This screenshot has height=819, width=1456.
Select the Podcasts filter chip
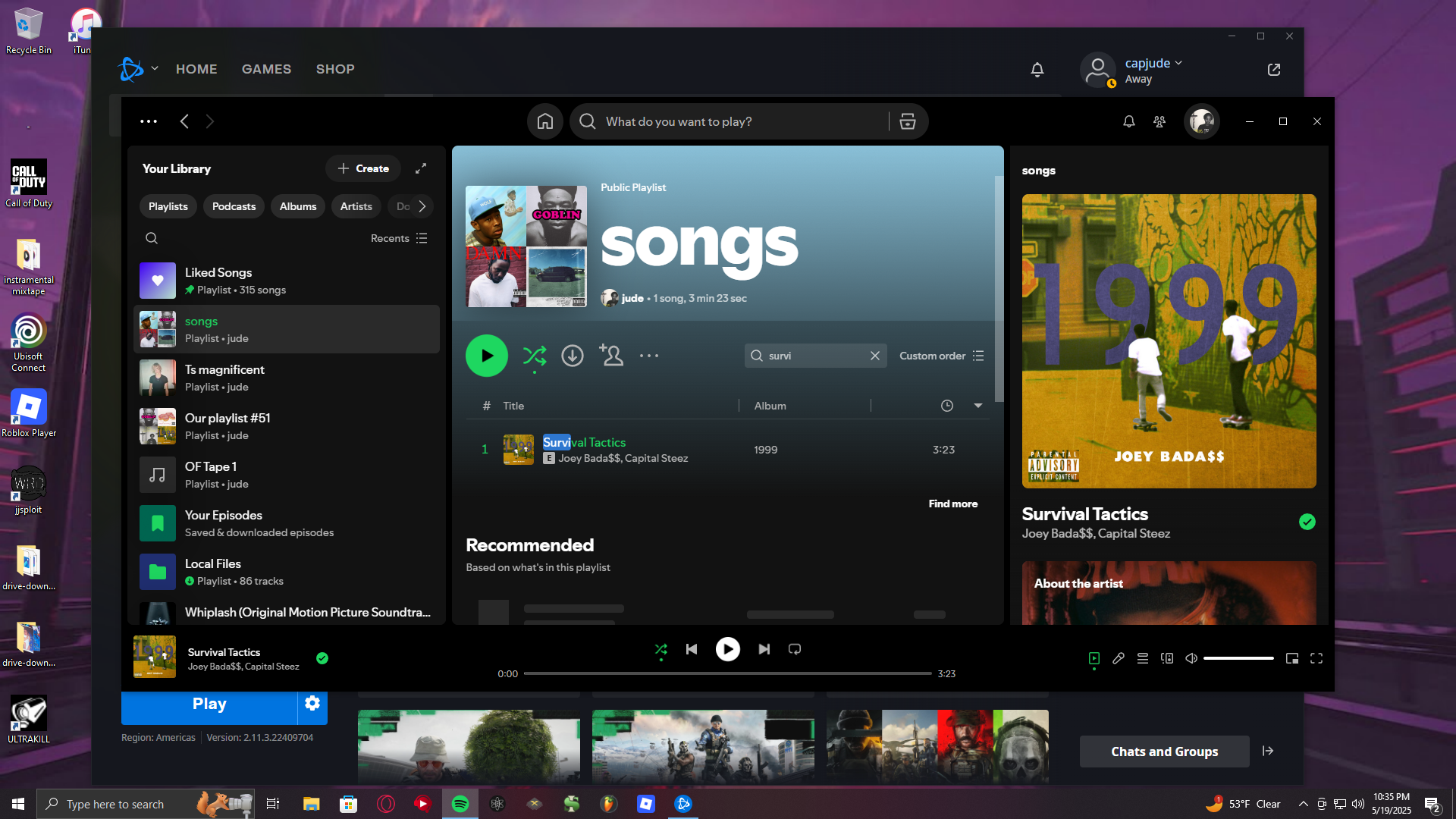coord(234,206)
